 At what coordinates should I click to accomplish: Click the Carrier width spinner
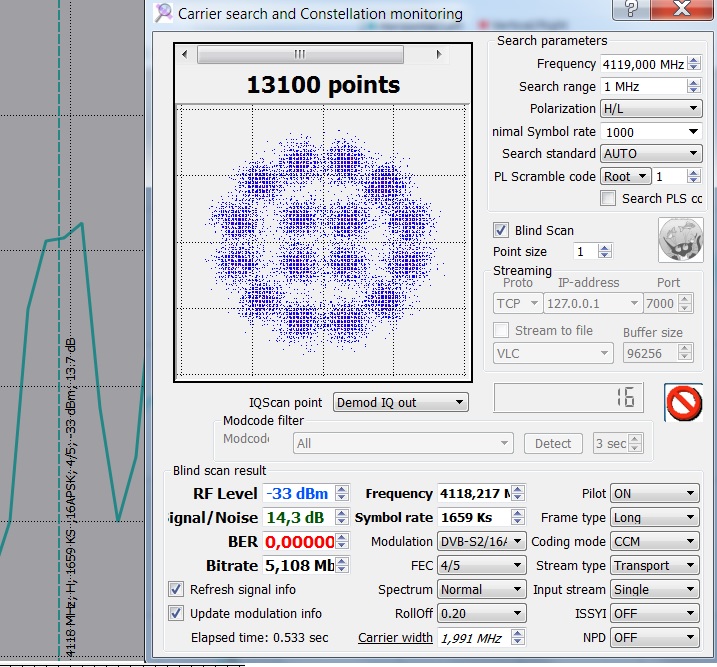point(518,637)
